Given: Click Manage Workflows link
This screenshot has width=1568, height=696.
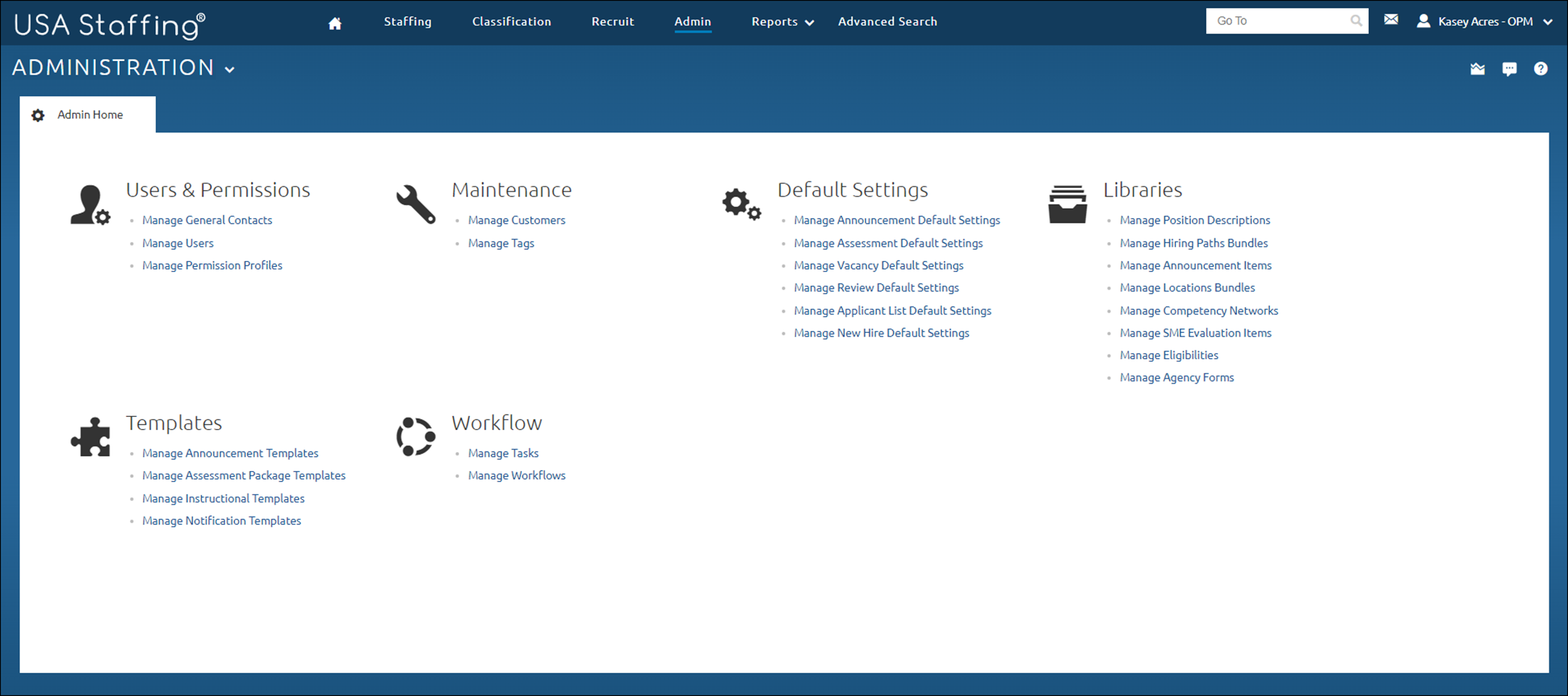Looking at the screenshot, I should [516, 475].
